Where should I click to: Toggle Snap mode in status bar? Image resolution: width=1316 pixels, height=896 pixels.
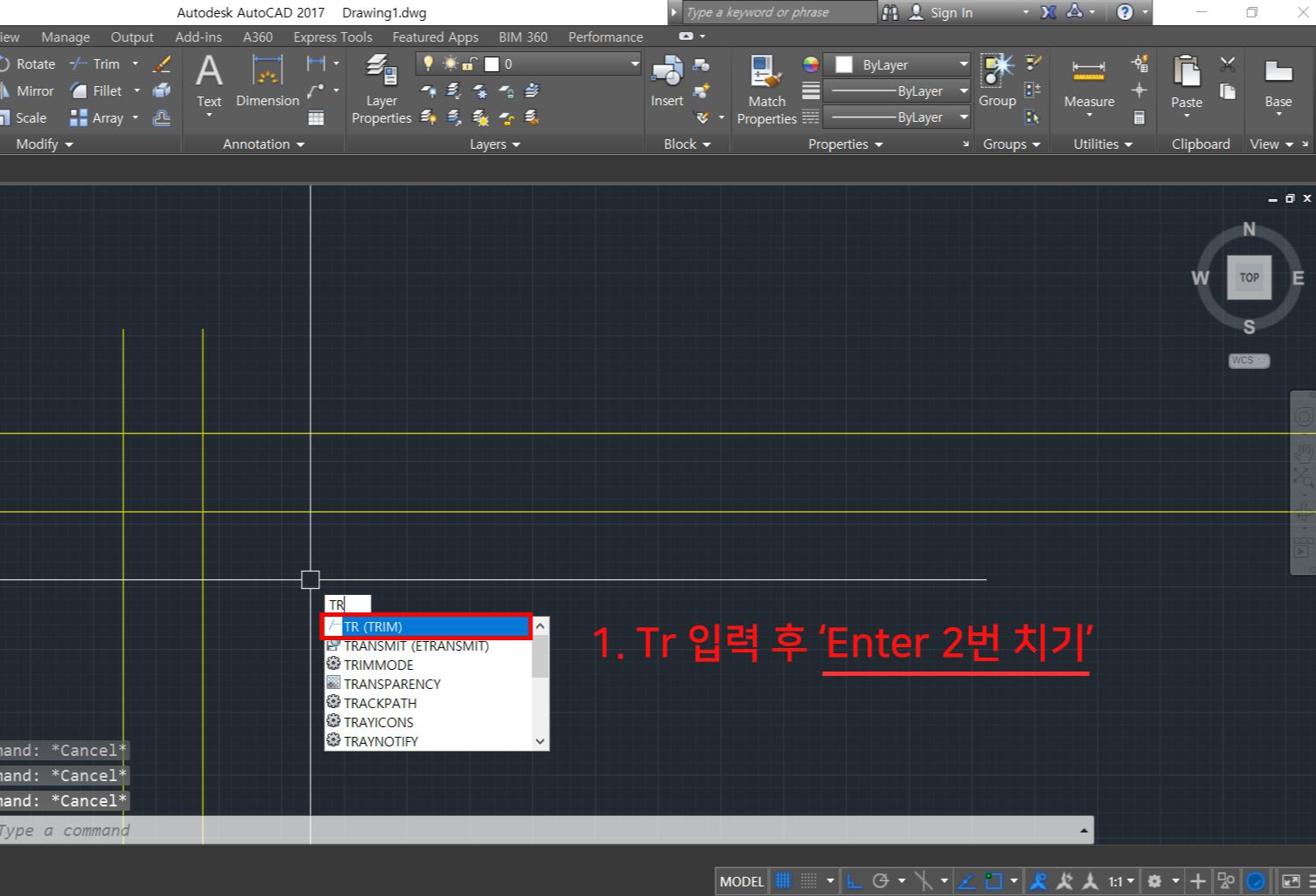click(808, 881)
